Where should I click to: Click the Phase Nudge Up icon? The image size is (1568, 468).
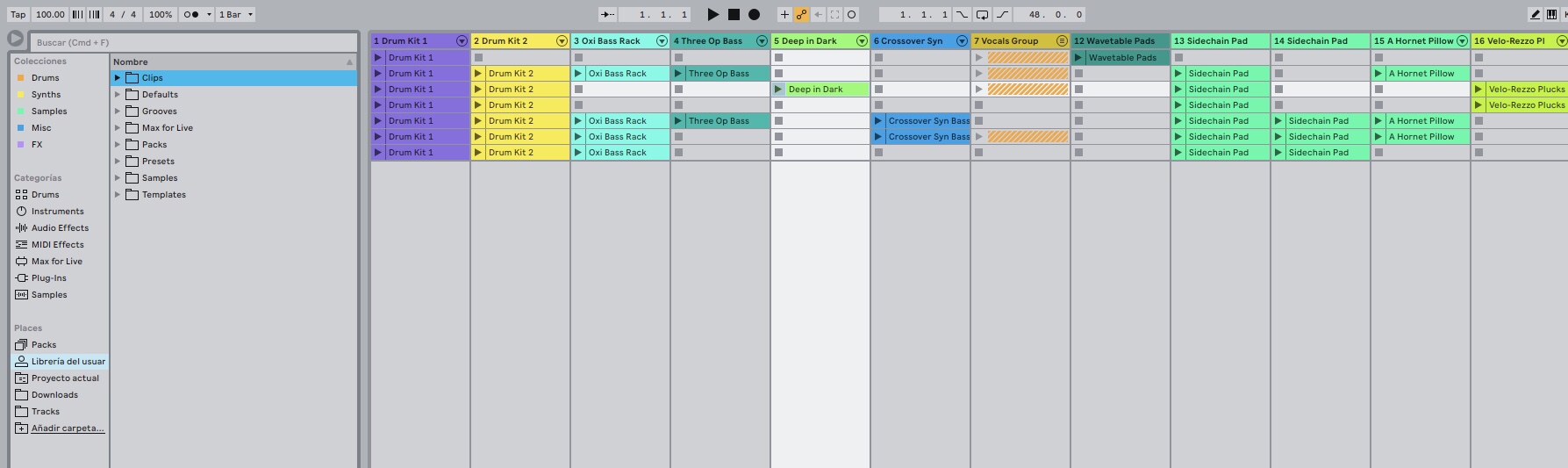pyautogui.click(x=94, y=14)
